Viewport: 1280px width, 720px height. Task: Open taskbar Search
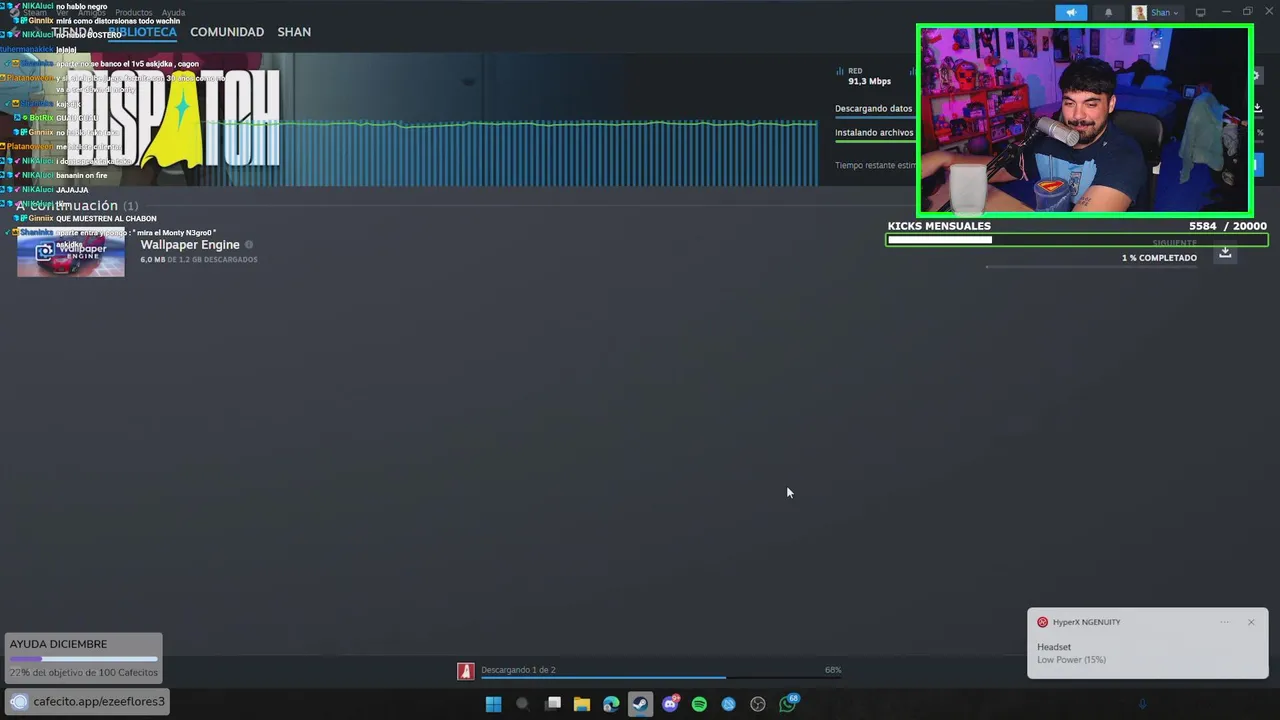click(522, 704)
